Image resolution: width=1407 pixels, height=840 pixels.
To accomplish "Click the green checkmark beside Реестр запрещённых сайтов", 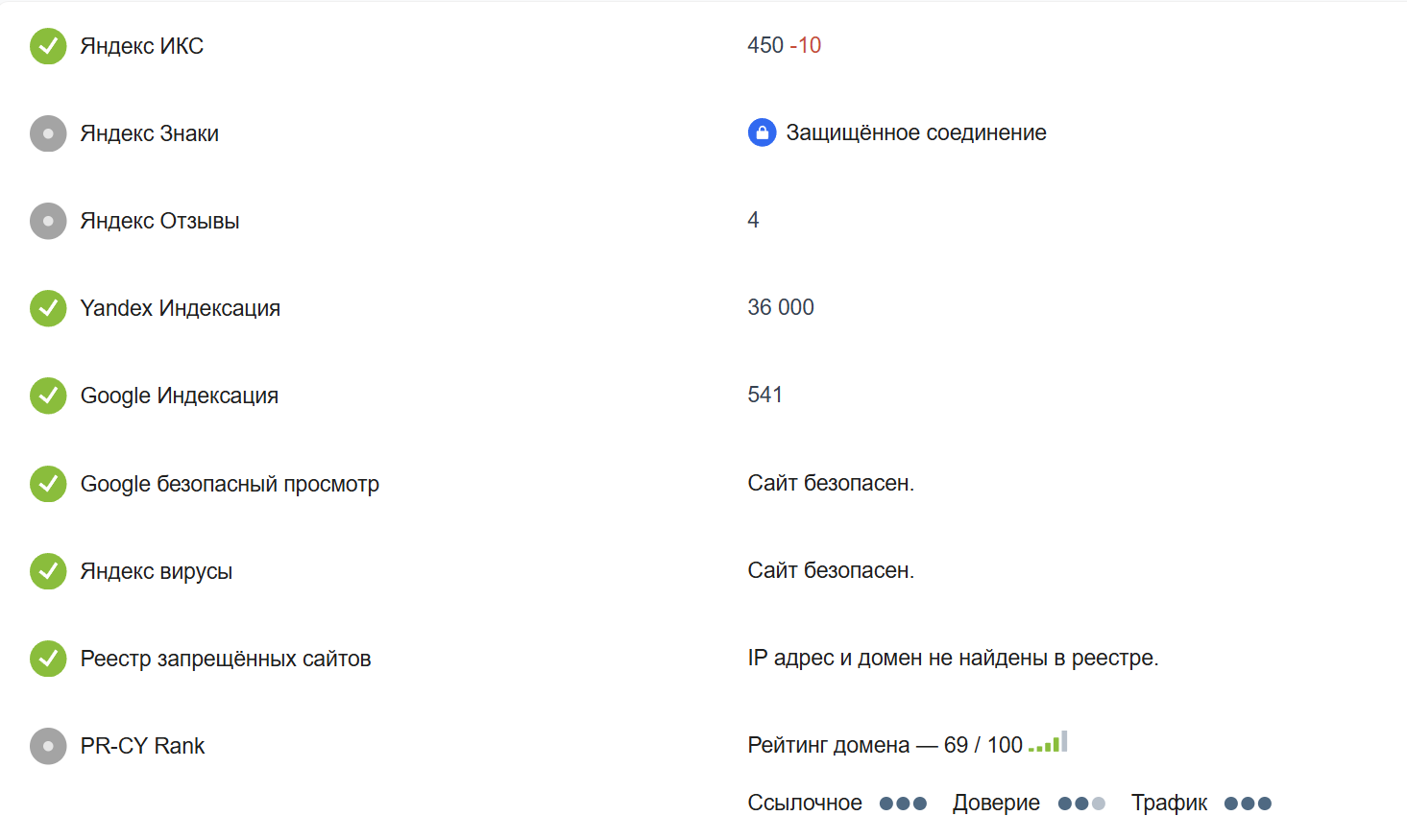I will [48, 659].
